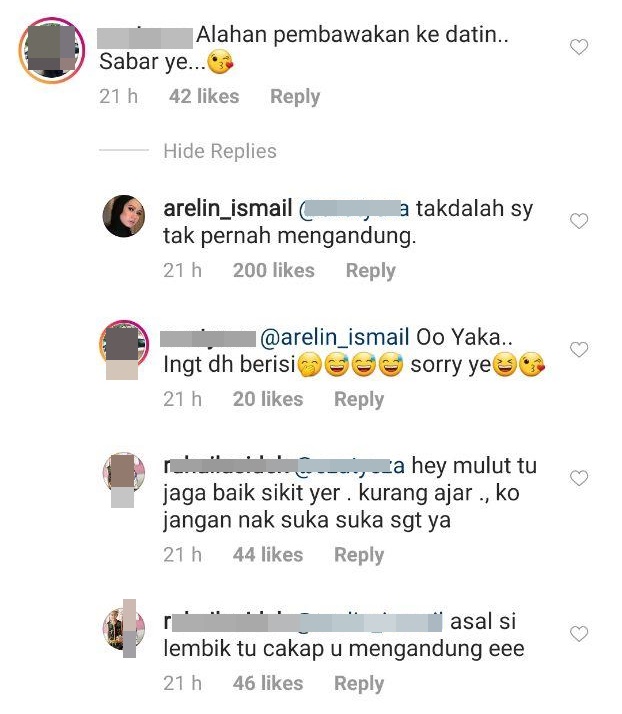Open arelin_ismail's profile picture
The width and height of the screenshot is (622, 714).
124,216
